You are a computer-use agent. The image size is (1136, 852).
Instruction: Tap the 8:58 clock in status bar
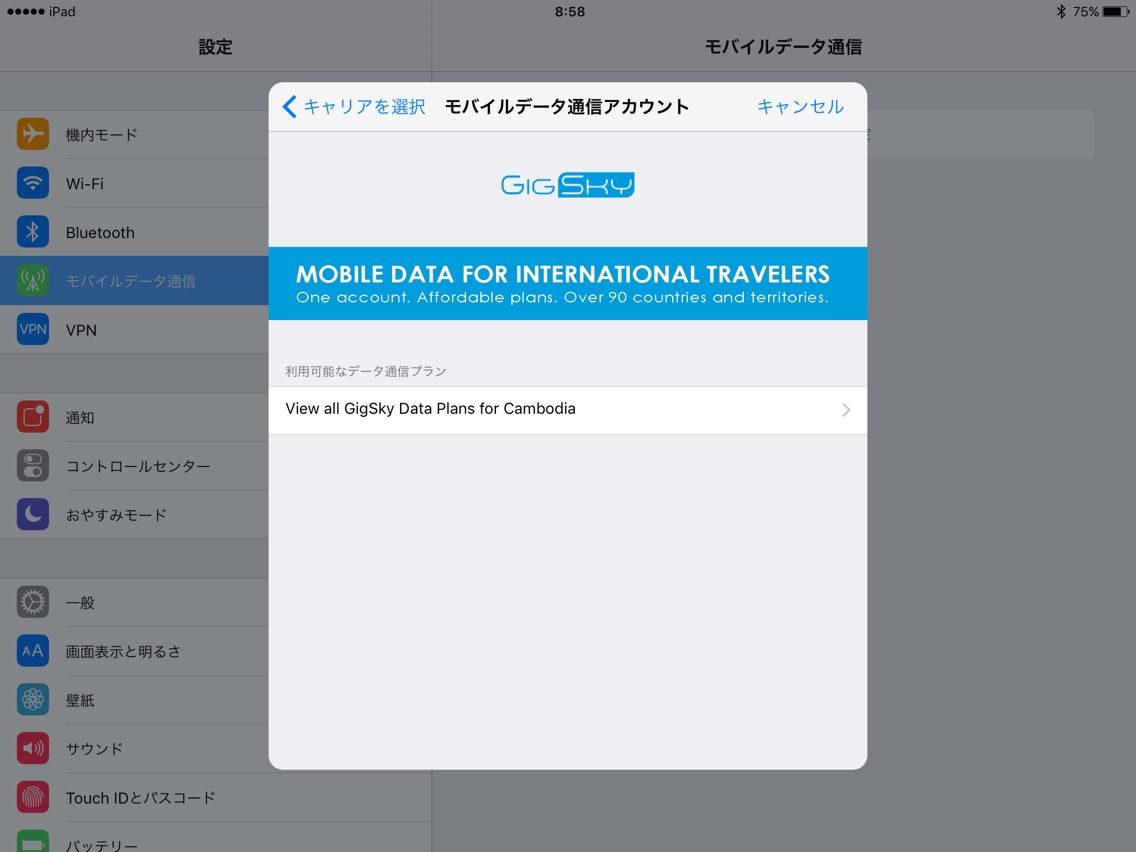click(x=569, y=12)
